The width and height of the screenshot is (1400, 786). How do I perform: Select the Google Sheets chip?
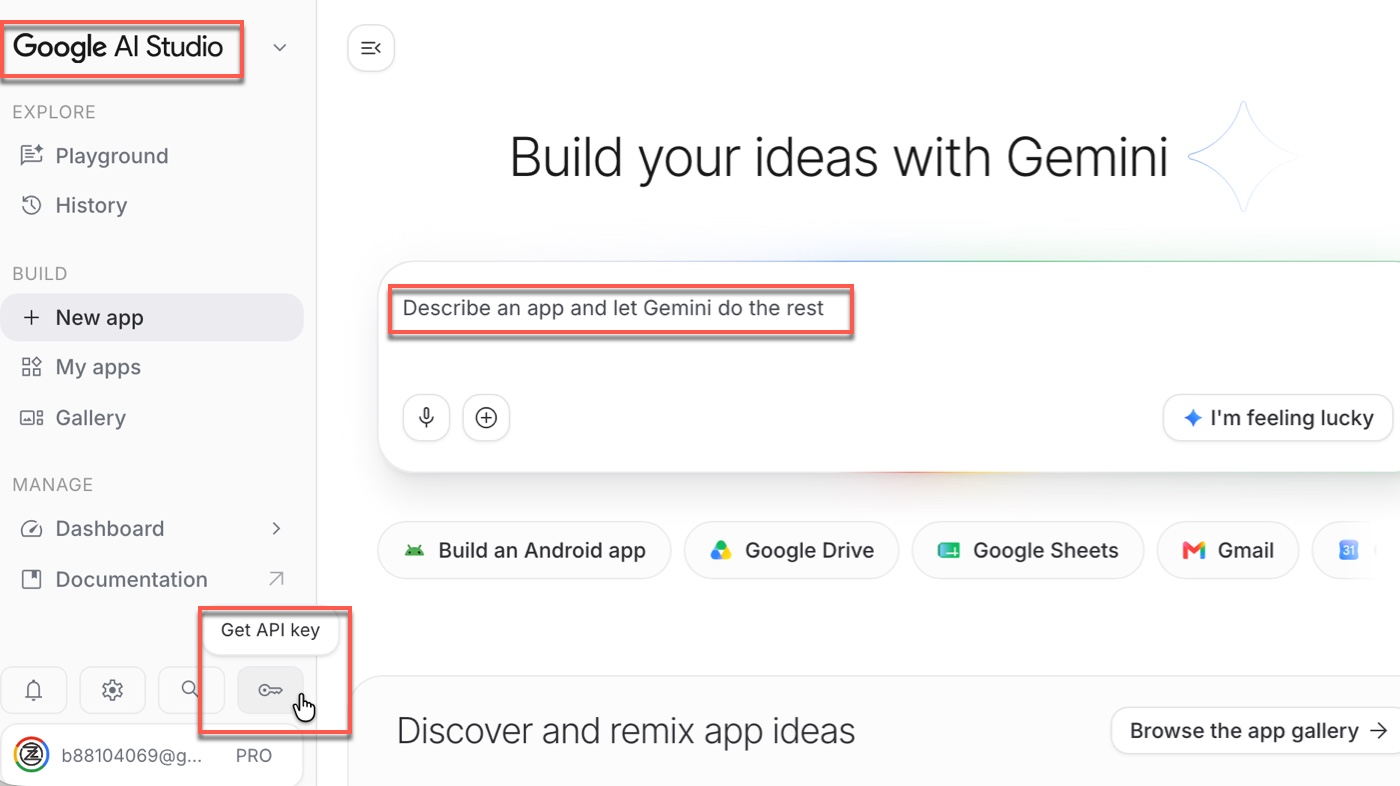(x=1028, y=550)
